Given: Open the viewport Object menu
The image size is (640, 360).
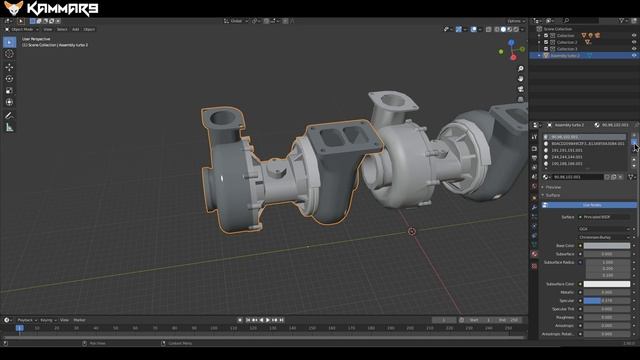Looking at the screenshot, I should pos(89,29).
